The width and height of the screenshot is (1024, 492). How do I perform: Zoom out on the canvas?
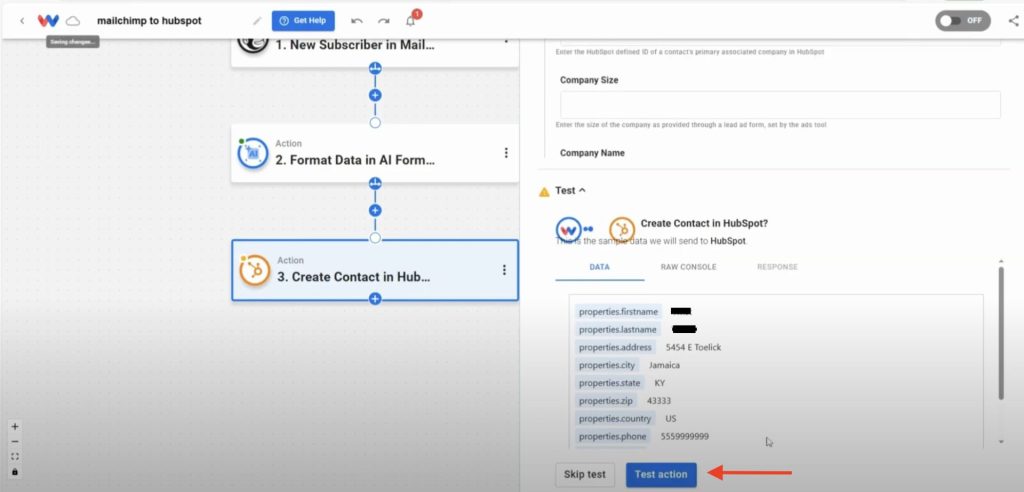click(x=15, y=442)
